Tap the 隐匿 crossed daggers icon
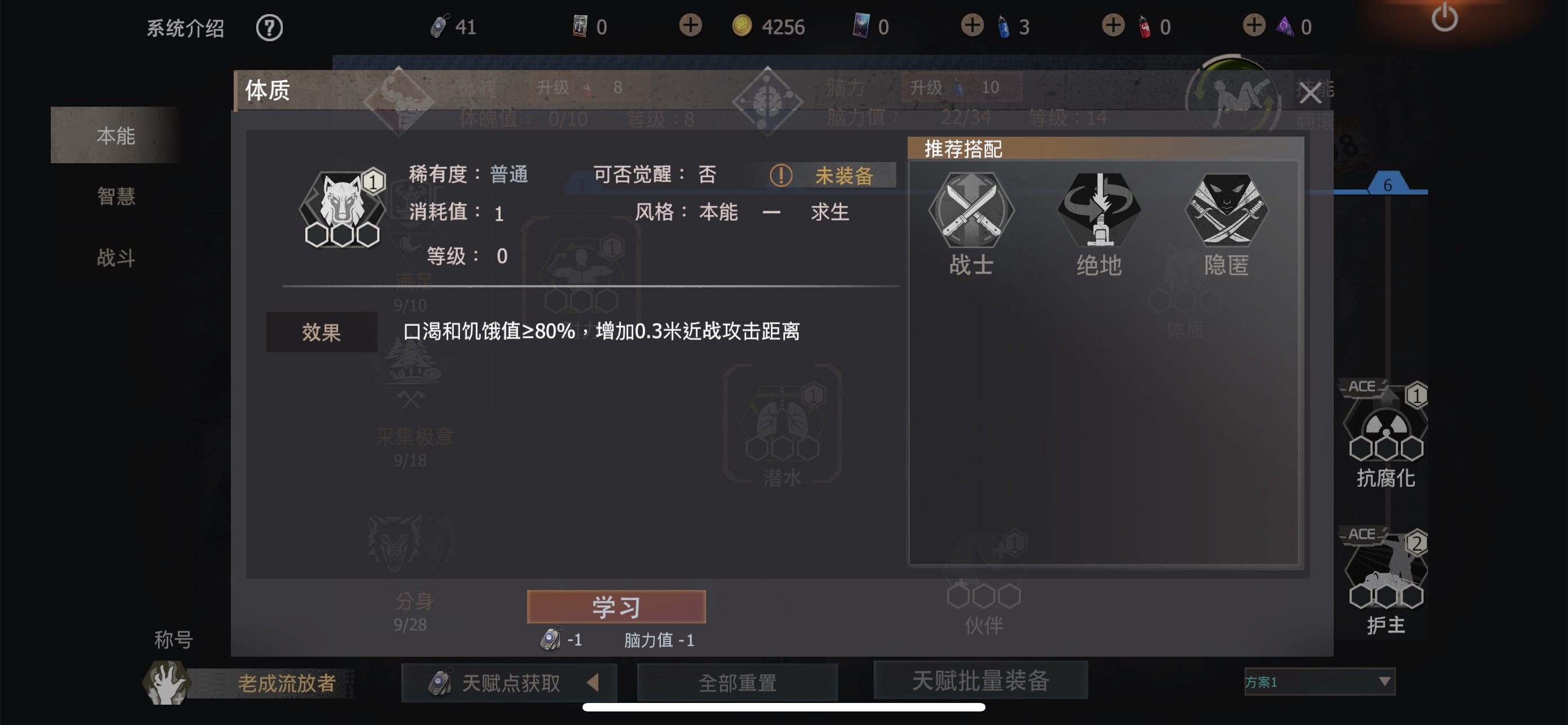 1227,210
